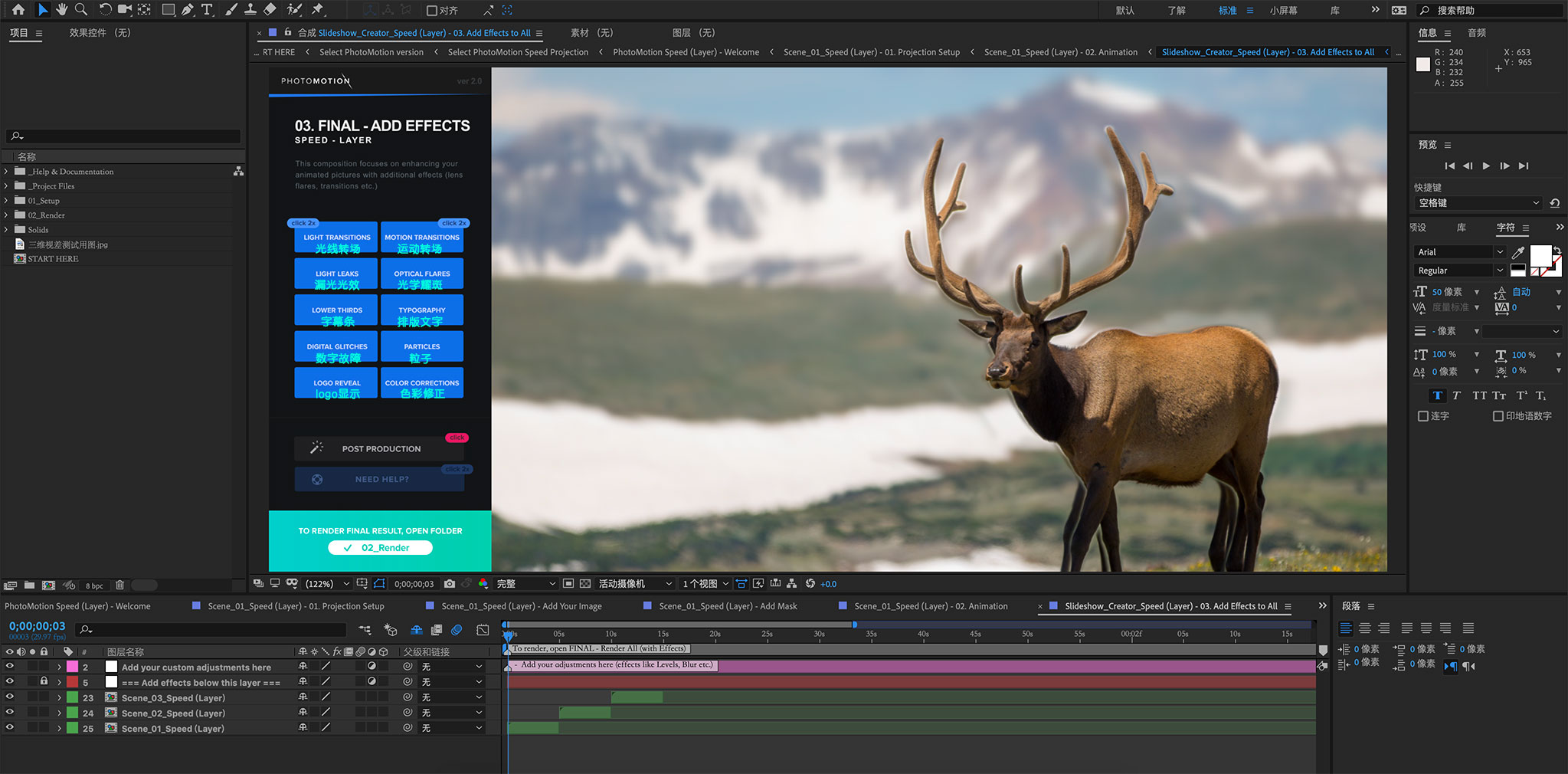Select the Pen tool

(x=187, y=10)
